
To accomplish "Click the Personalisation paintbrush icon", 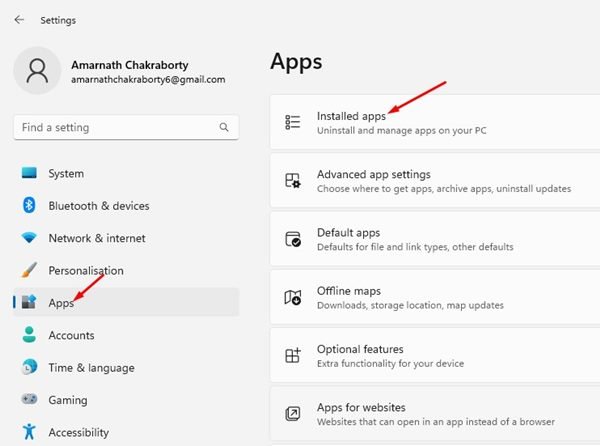I will tap(29, 270).
